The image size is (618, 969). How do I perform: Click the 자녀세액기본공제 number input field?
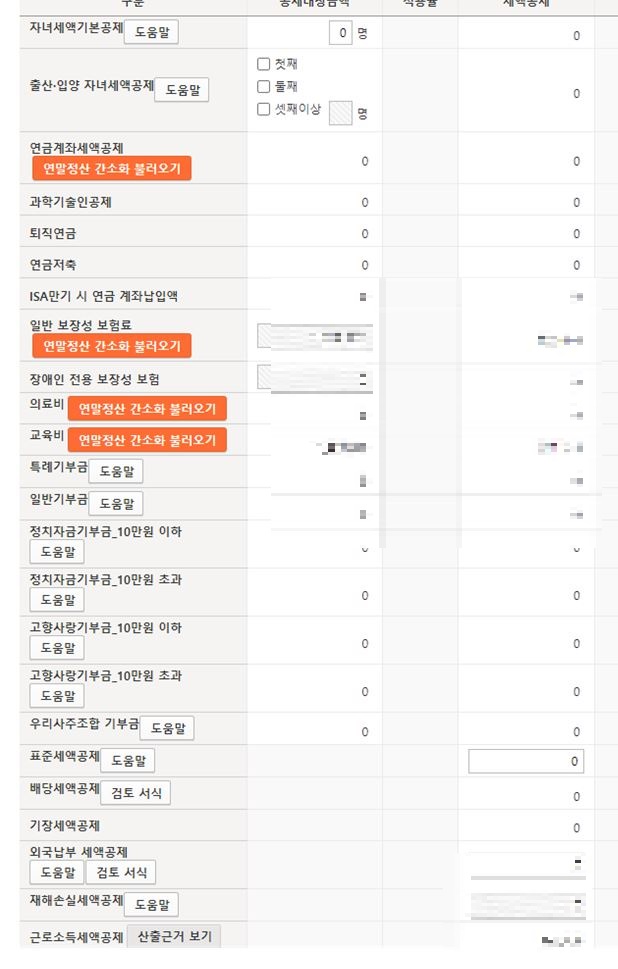(339, 33)
